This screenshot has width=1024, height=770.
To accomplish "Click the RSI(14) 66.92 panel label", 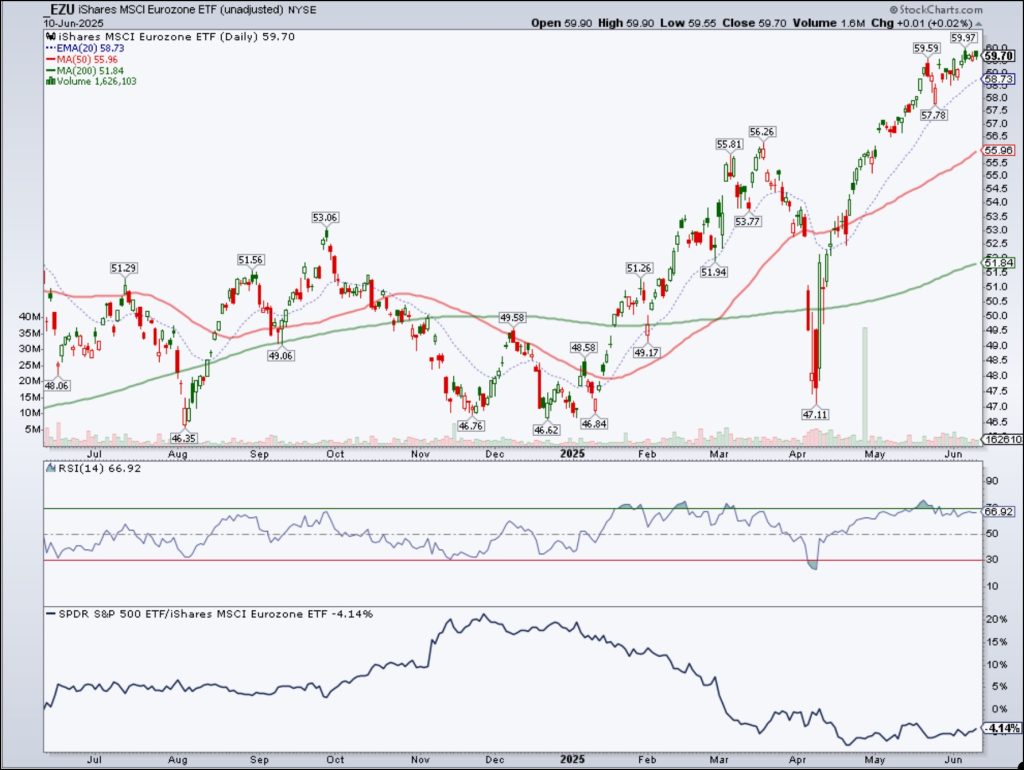I will pos(93,468).
